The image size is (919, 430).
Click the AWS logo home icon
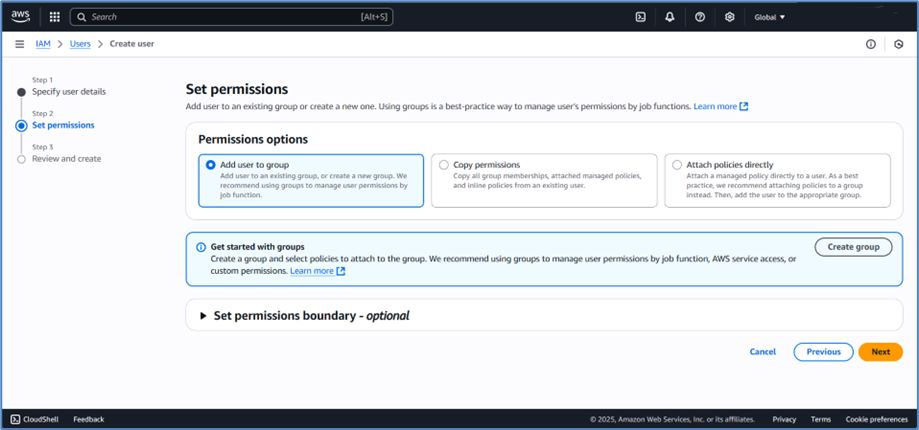tap(22, 17)
